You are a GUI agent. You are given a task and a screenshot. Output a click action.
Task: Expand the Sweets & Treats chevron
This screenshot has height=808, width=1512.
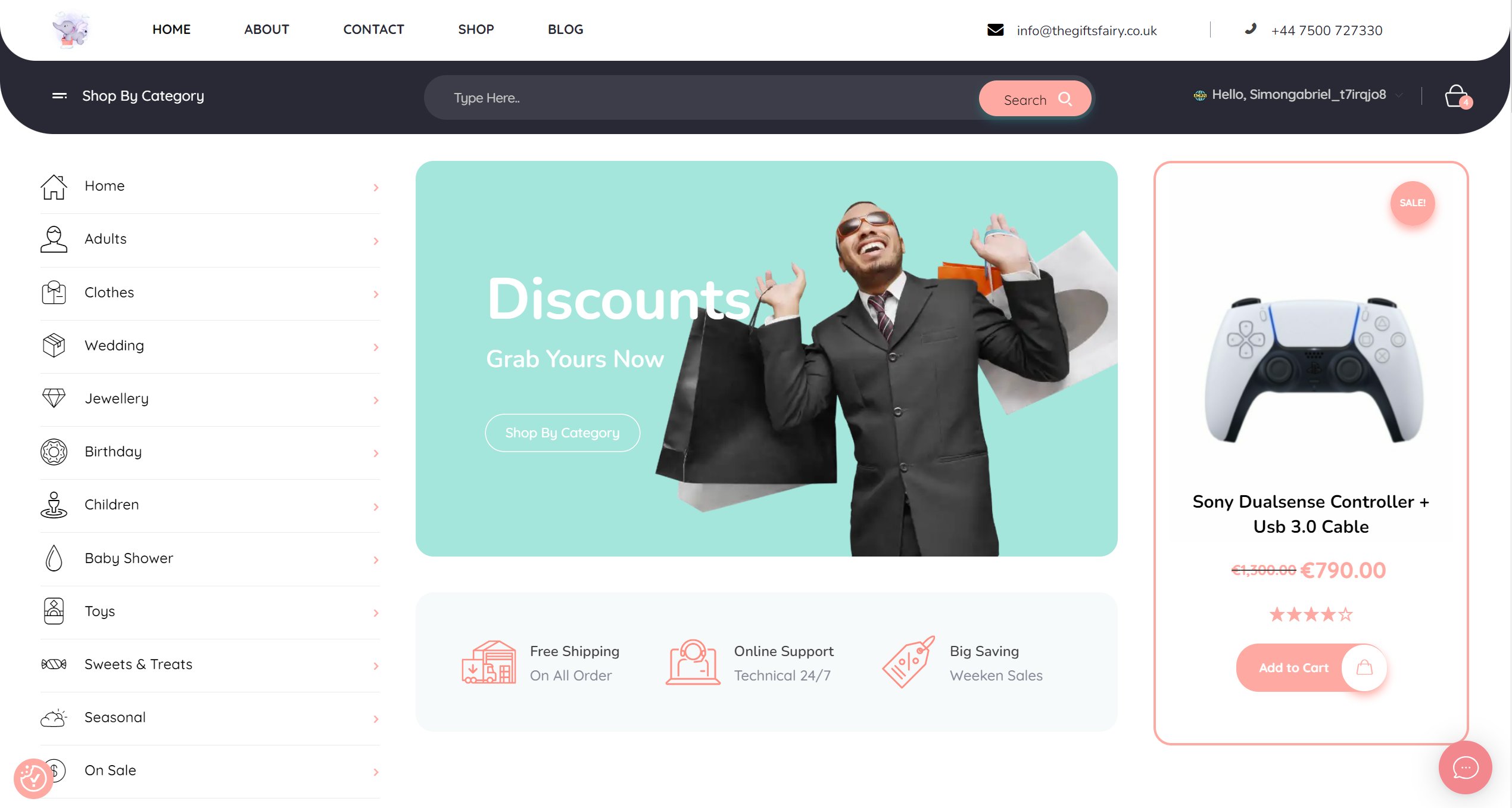click(x=376, y=666)
